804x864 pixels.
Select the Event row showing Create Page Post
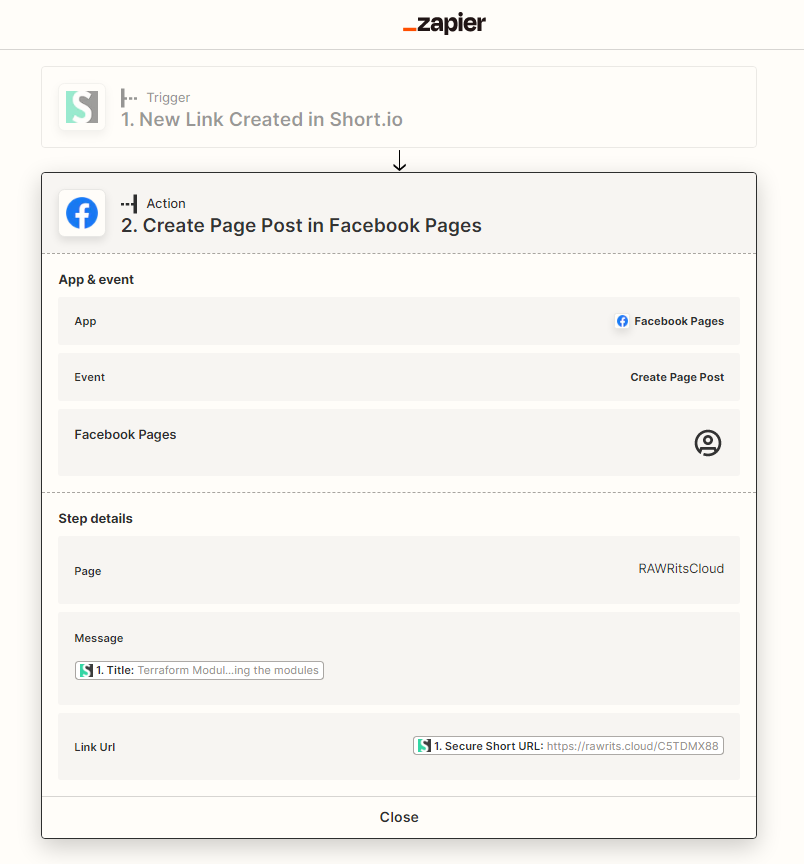399,377
